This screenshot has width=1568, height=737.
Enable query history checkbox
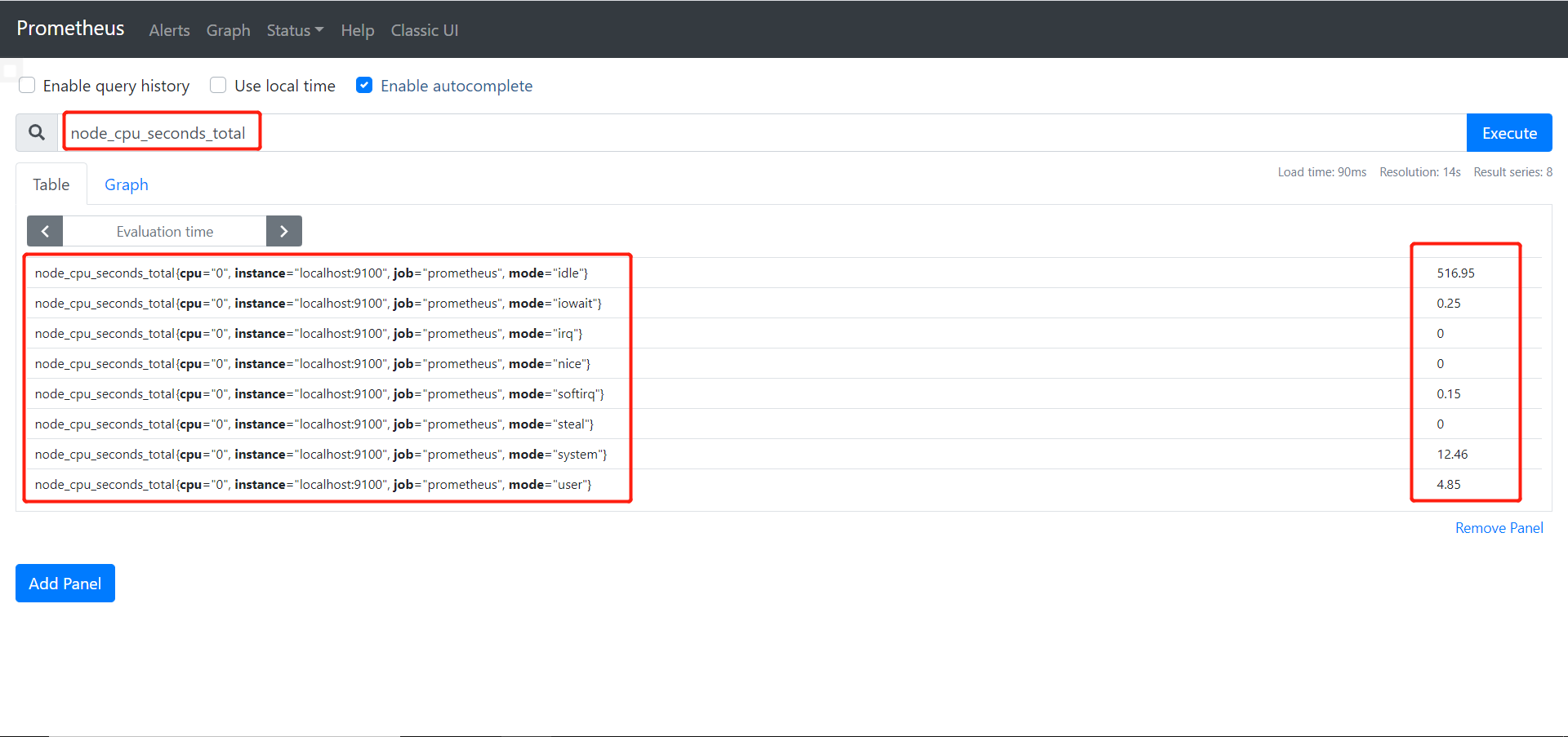point(27,85)
